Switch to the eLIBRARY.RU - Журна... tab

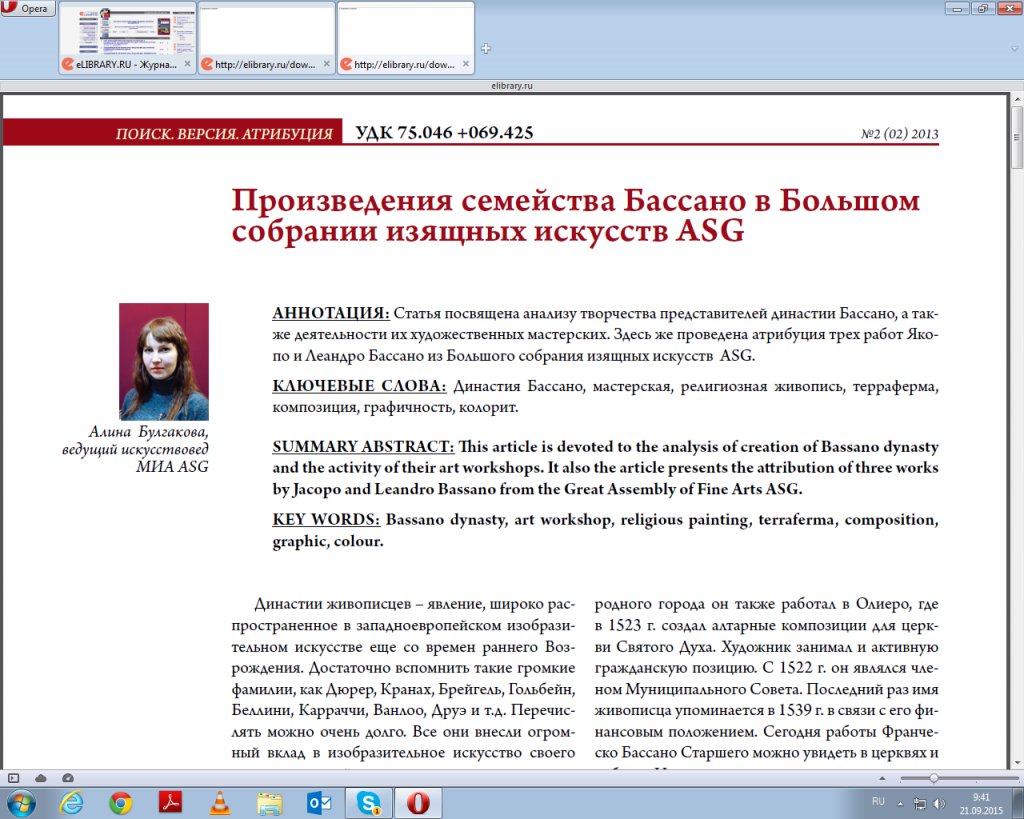127,38
